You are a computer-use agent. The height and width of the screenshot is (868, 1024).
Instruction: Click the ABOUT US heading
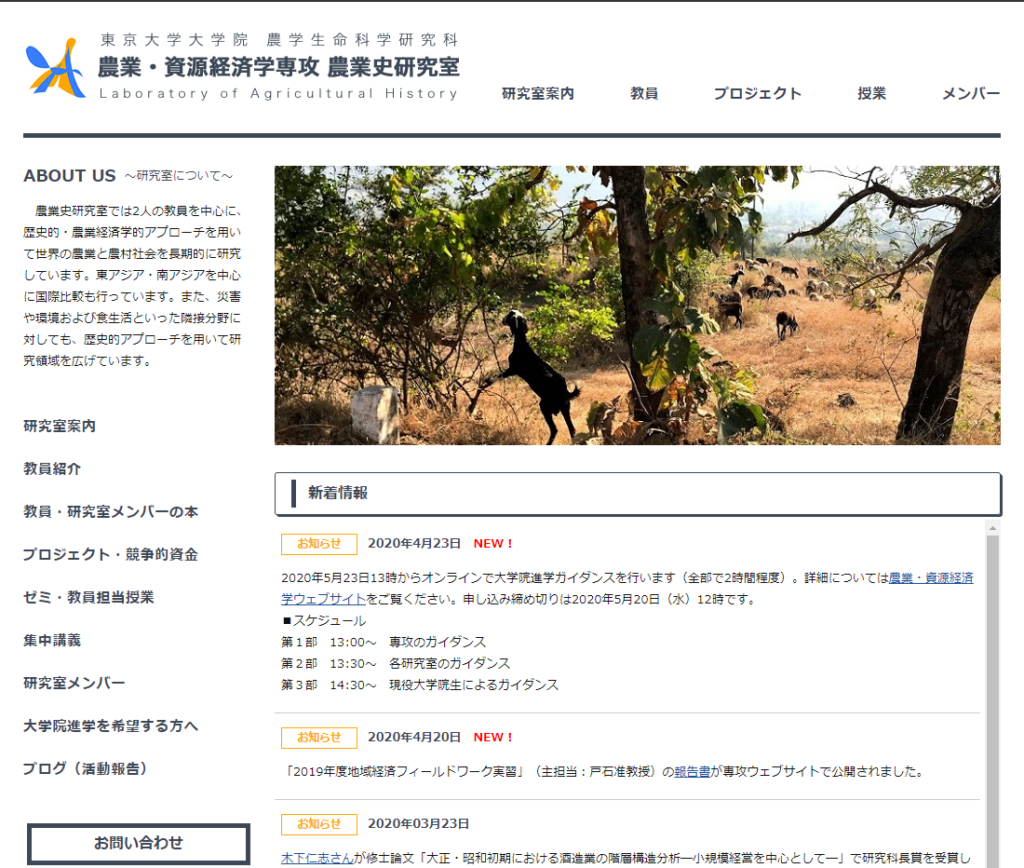69,176
